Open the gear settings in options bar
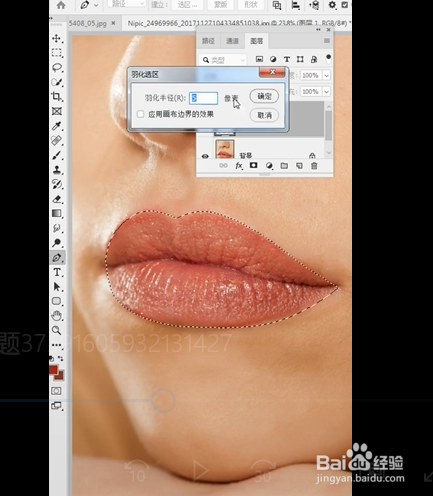The image size is (433, 496). 332,5
